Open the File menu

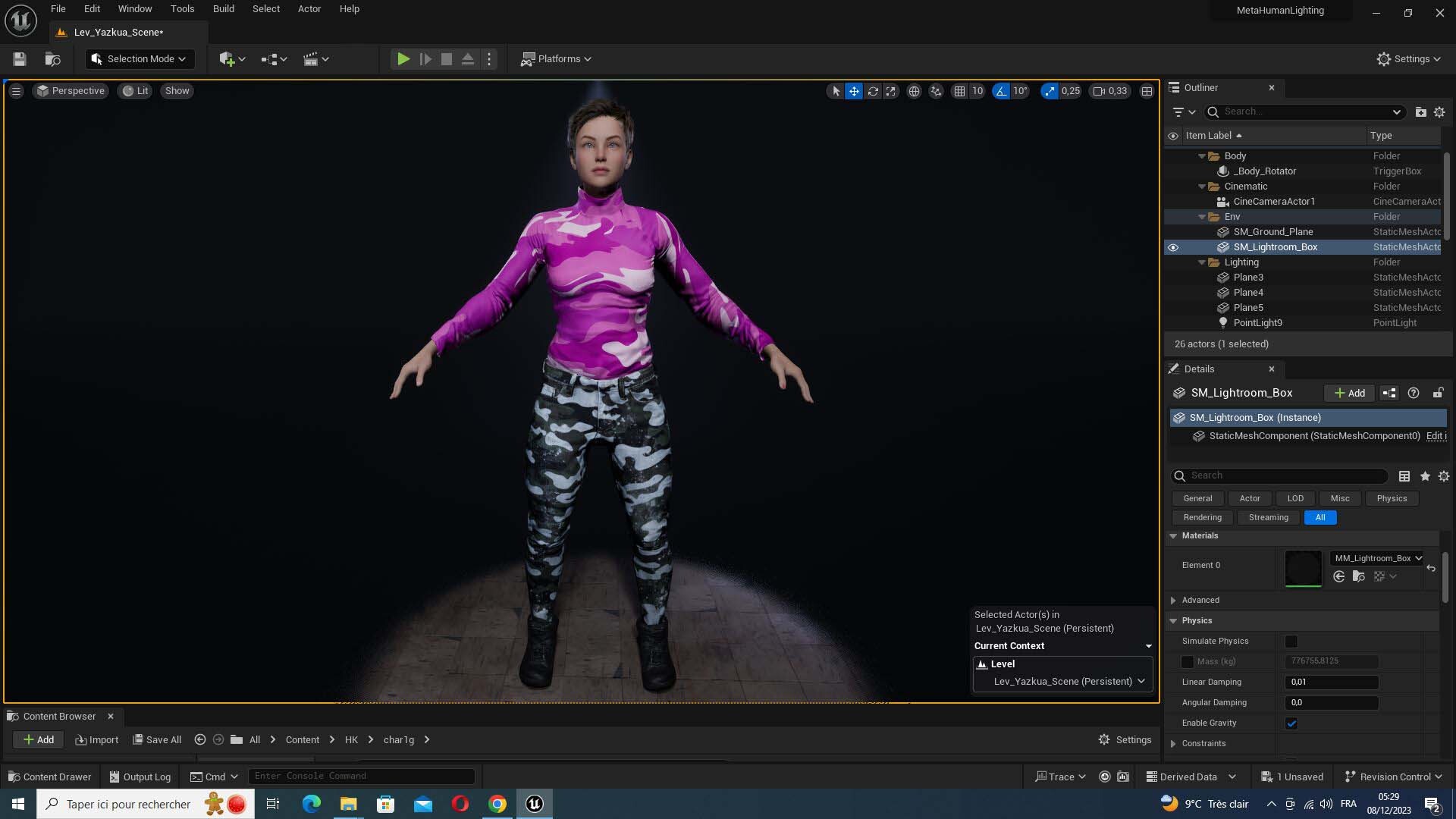point(58,9)
